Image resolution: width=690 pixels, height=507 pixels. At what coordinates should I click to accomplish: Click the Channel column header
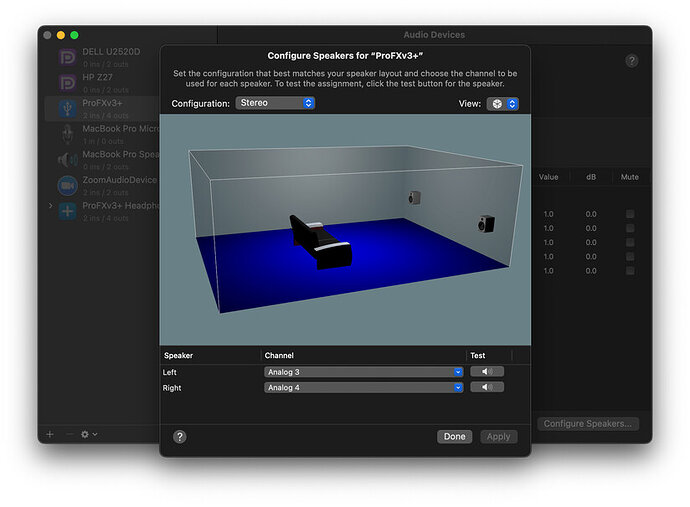279,355
